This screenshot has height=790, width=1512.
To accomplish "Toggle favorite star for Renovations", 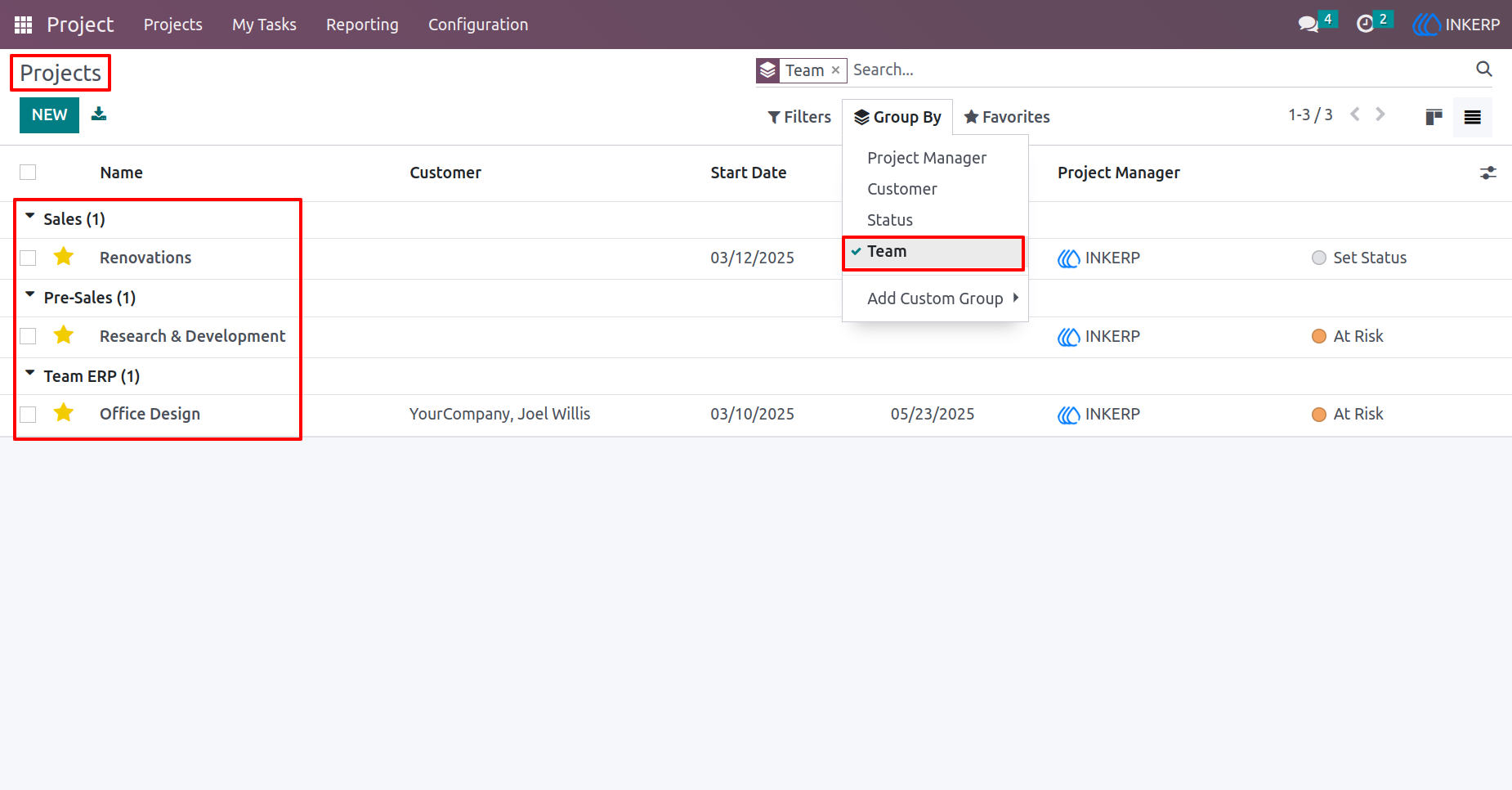I will pyautogui.click(x=64, y=257).
